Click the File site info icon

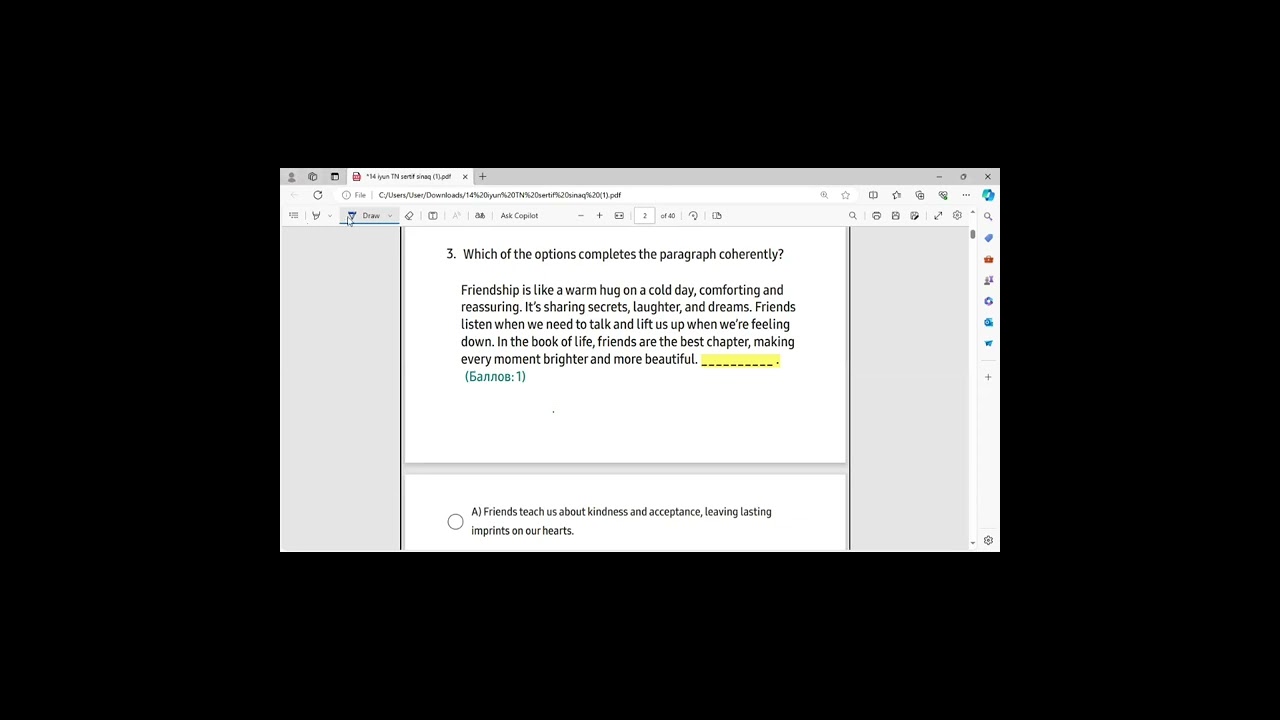(354, 195)
